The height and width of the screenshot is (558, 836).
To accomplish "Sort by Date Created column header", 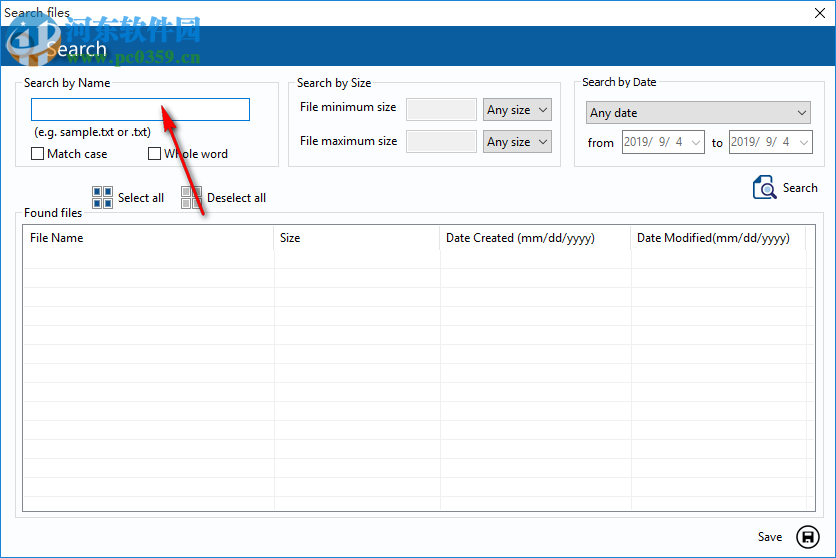I will click(535, 238).
